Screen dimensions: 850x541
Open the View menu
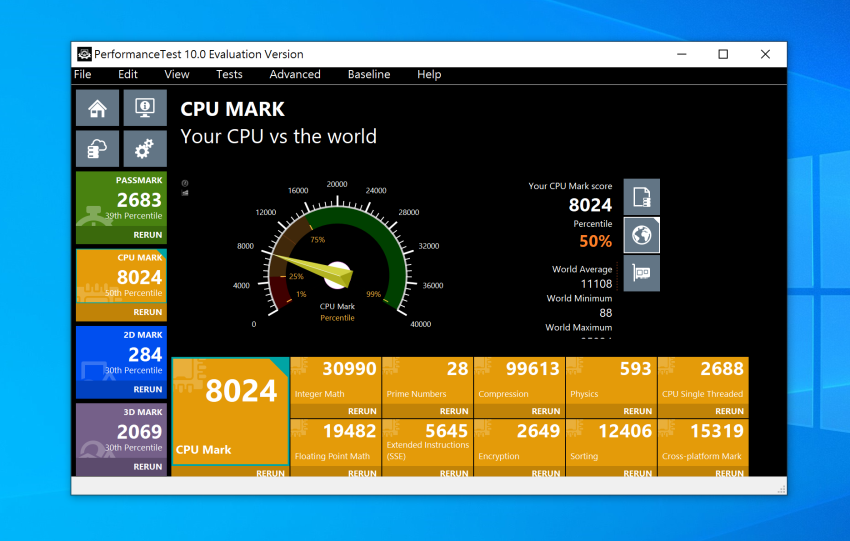click(x=177, y=74)
